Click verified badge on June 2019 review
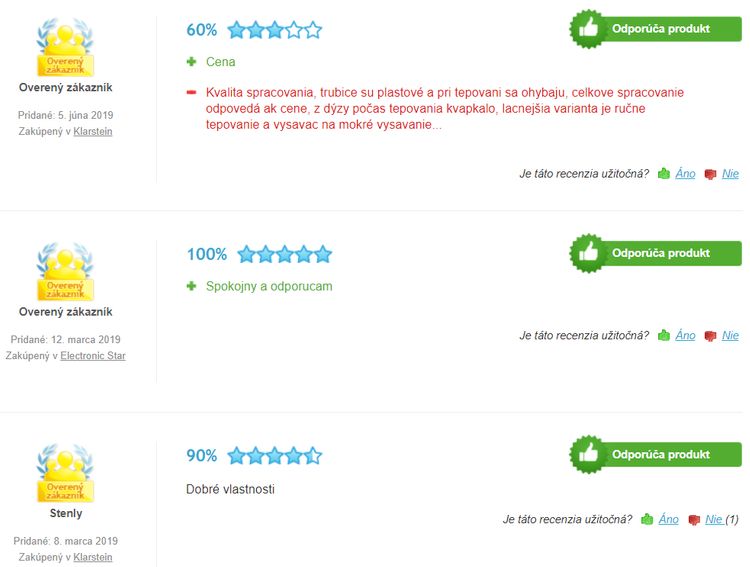Viewport: 750px width, 567px height. 66,47
